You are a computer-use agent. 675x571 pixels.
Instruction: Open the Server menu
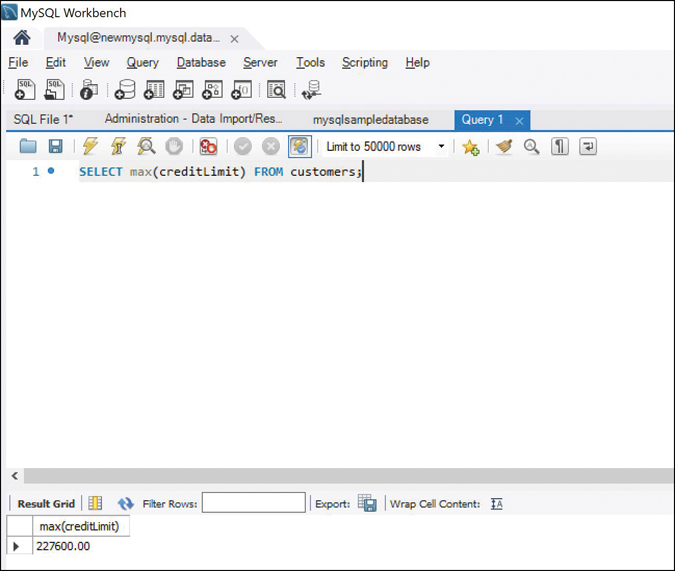[260, 62]
